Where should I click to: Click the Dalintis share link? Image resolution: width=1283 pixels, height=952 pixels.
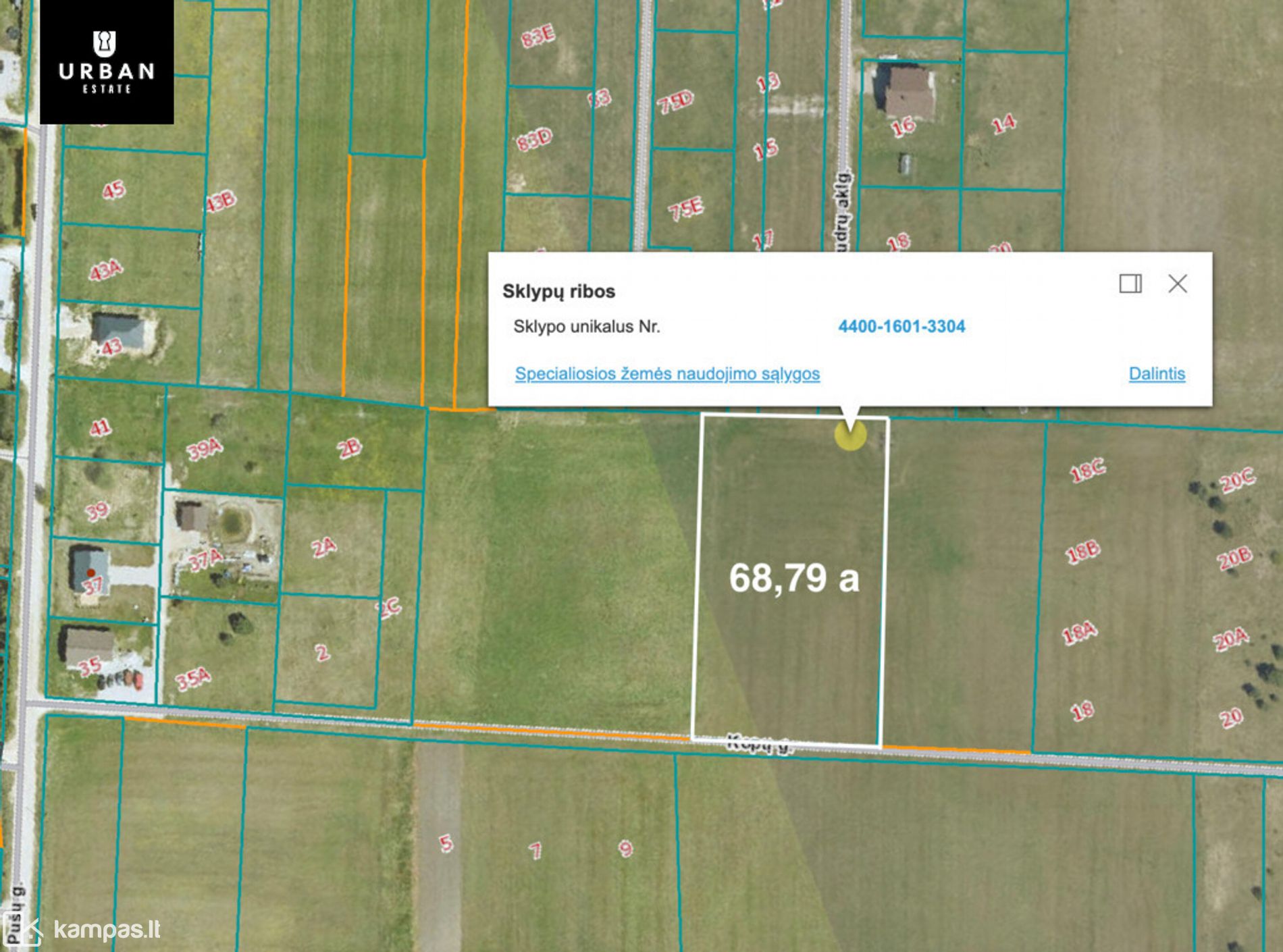click(1156, 374)
